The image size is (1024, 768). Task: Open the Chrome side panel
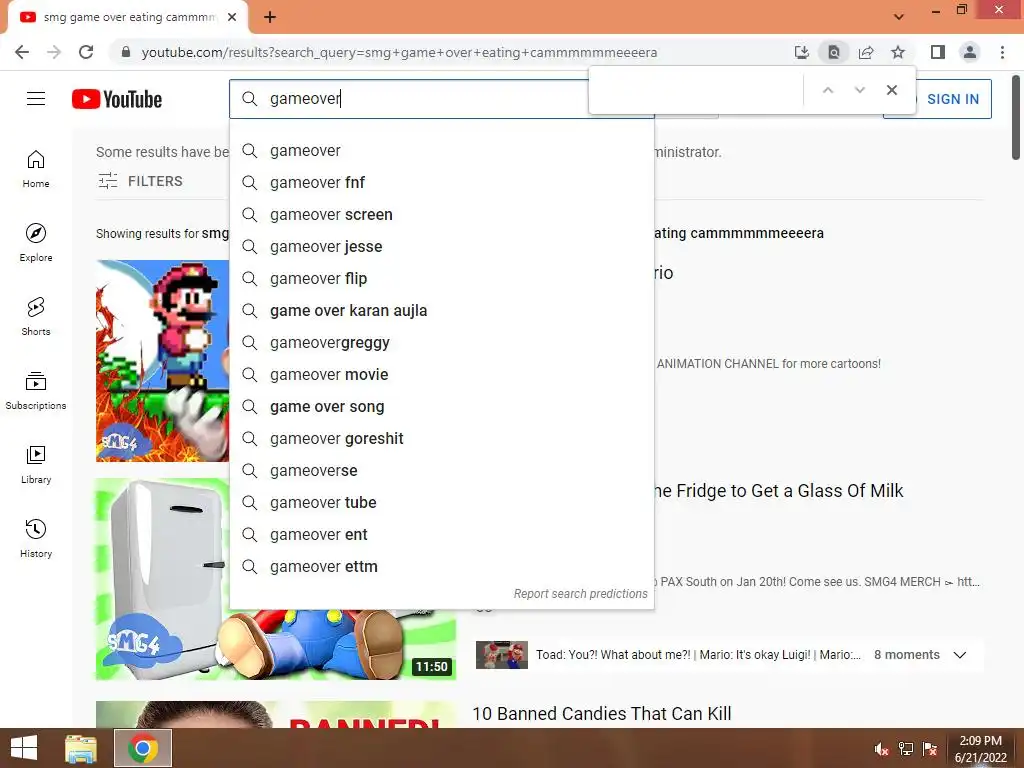(x=938, y=52)
